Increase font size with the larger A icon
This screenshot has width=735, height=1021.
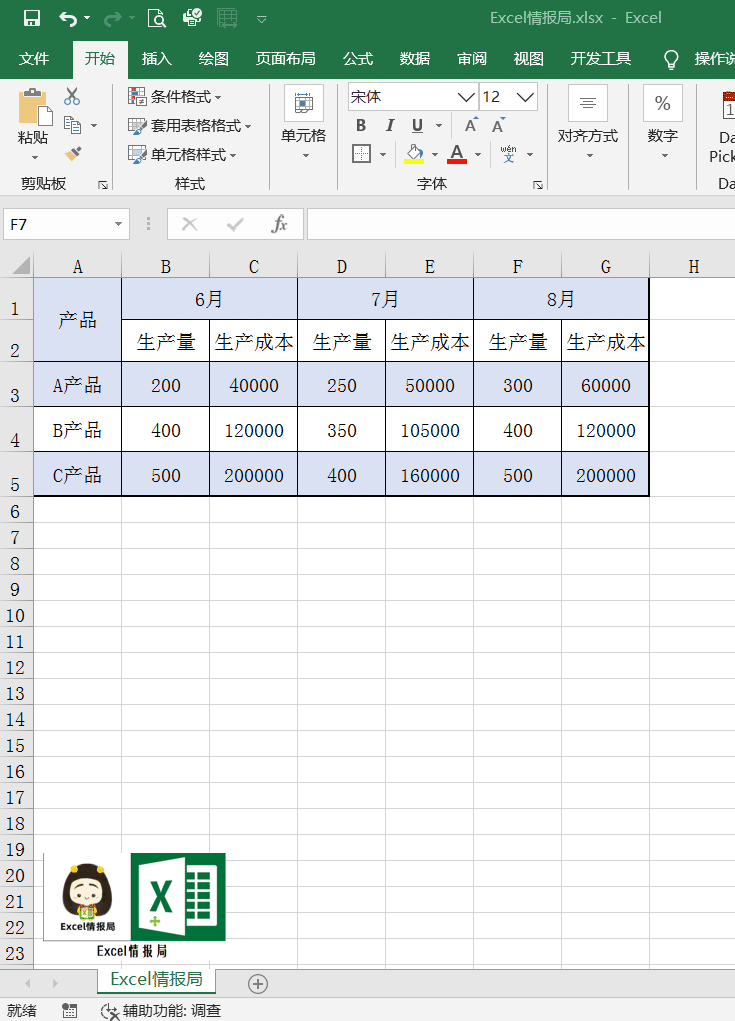(470, 126)
